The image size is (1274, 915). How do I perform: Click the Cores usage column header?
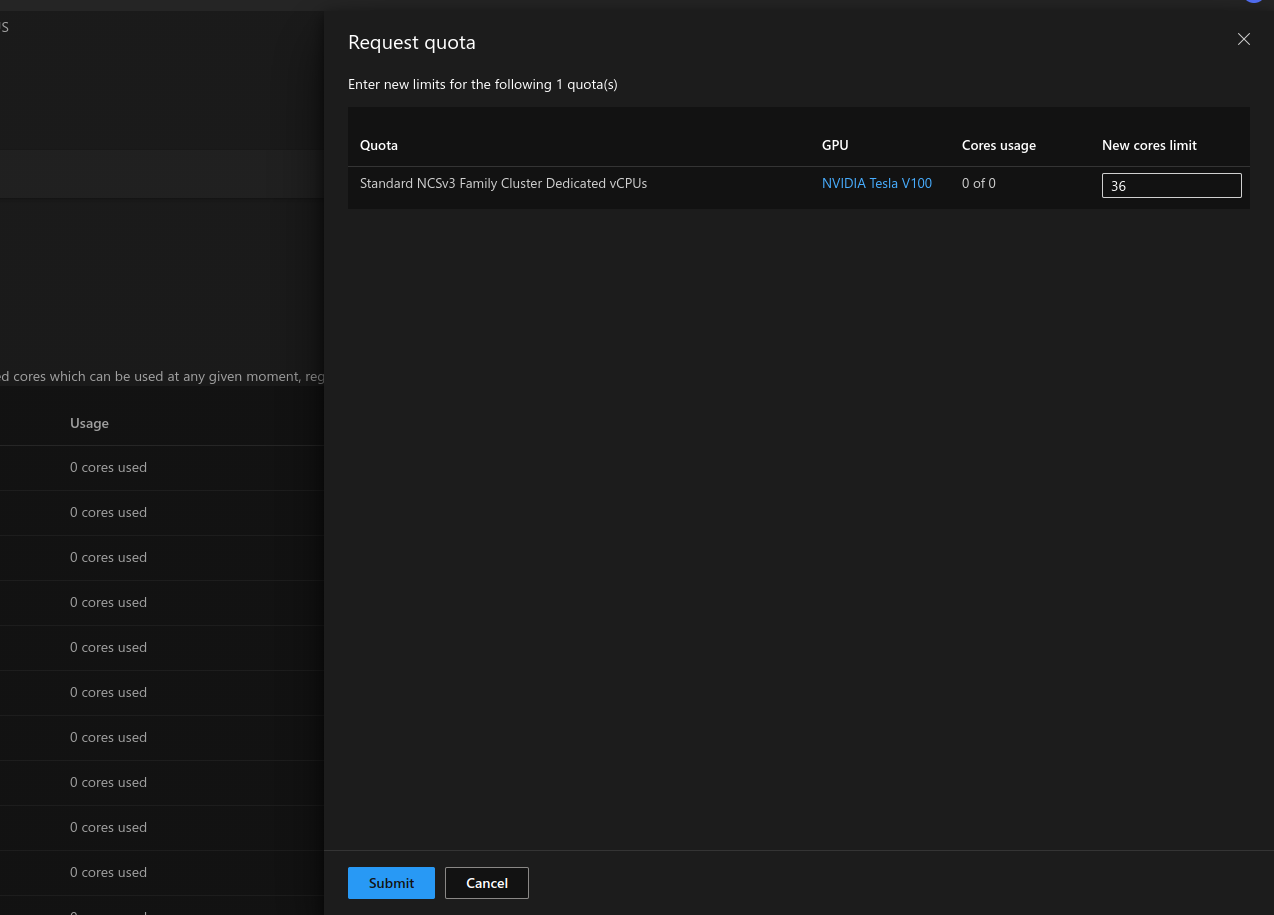point(999,145)
